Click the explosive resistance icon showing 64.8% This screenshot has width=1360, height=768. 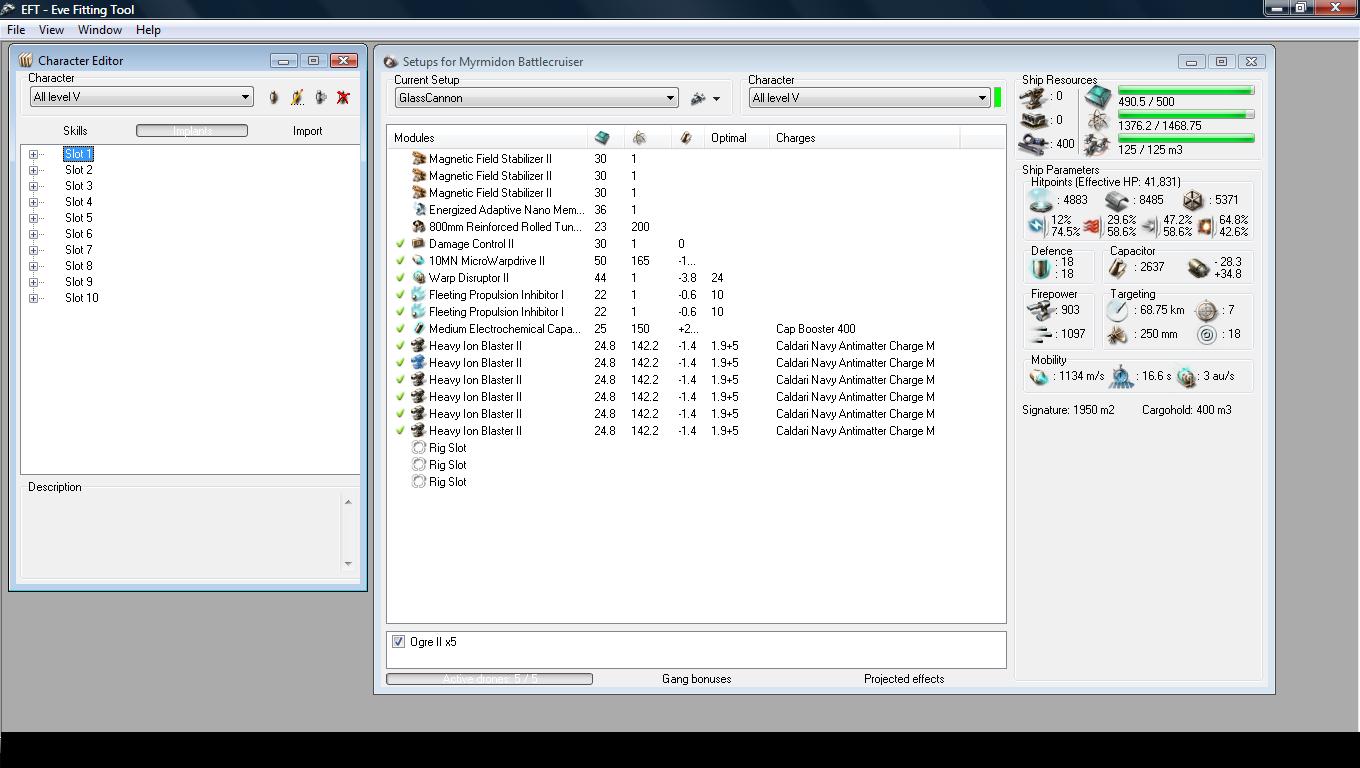click(1205, 226)
